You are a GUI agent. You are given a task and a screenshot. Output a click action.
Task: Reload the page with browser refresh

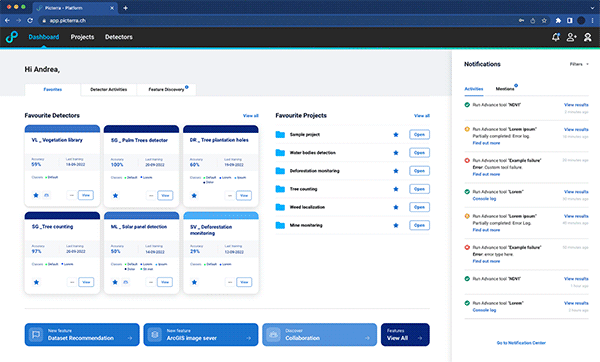[30, 21]
